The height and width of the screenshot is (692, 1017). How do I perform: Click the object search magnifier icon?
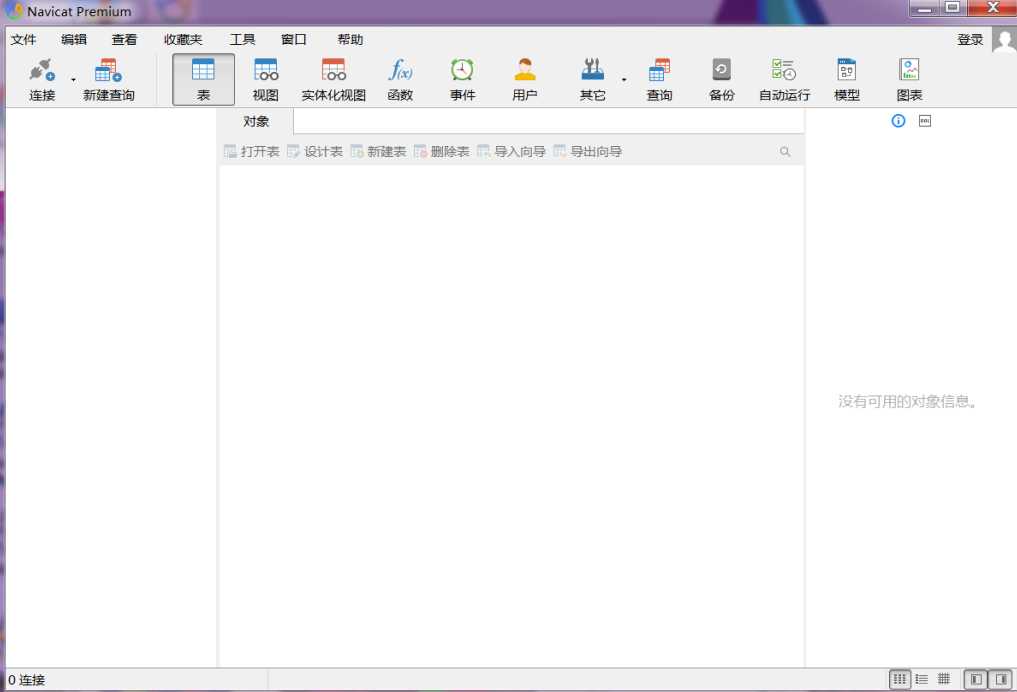coord(785,152)
